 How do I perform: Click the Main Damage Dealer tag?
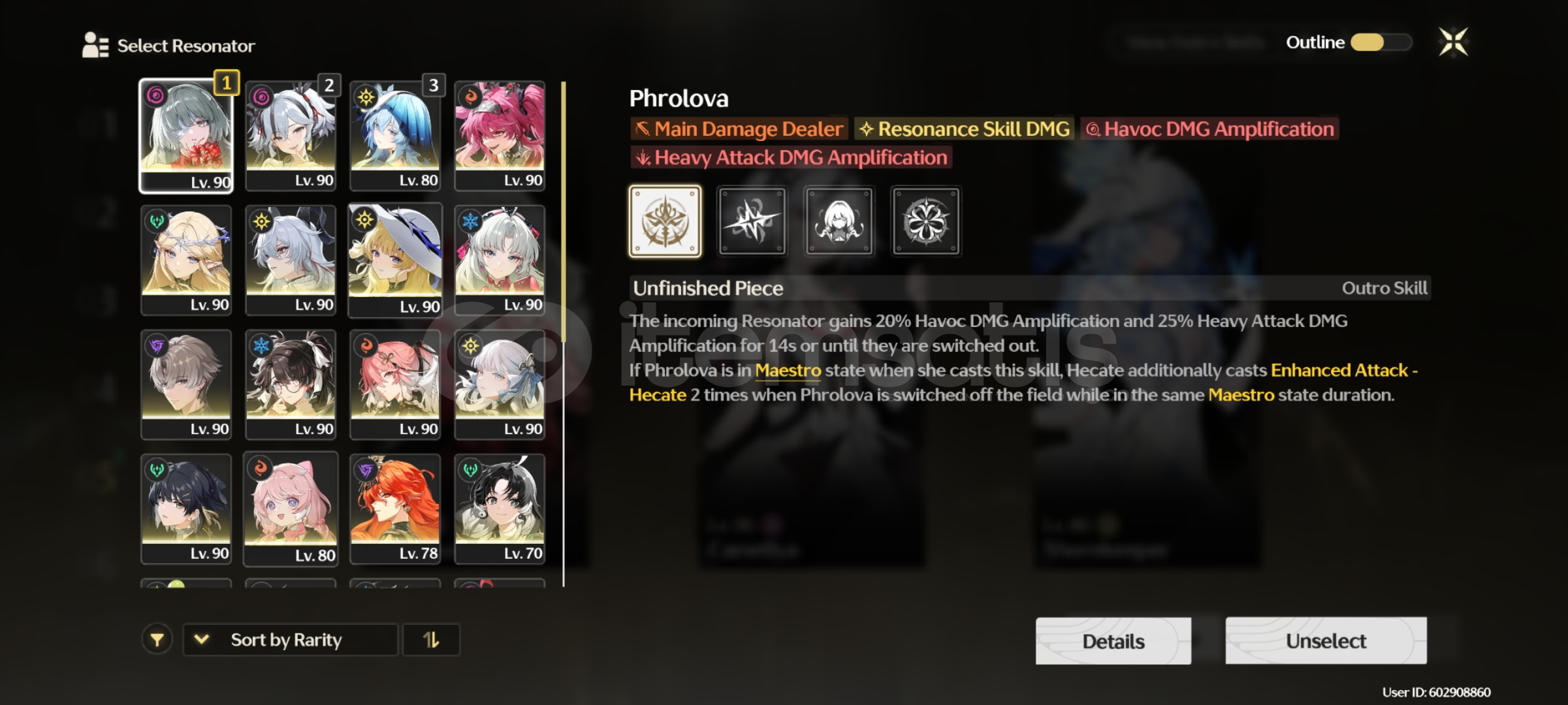pyautogui.click(x=739, y=129)
